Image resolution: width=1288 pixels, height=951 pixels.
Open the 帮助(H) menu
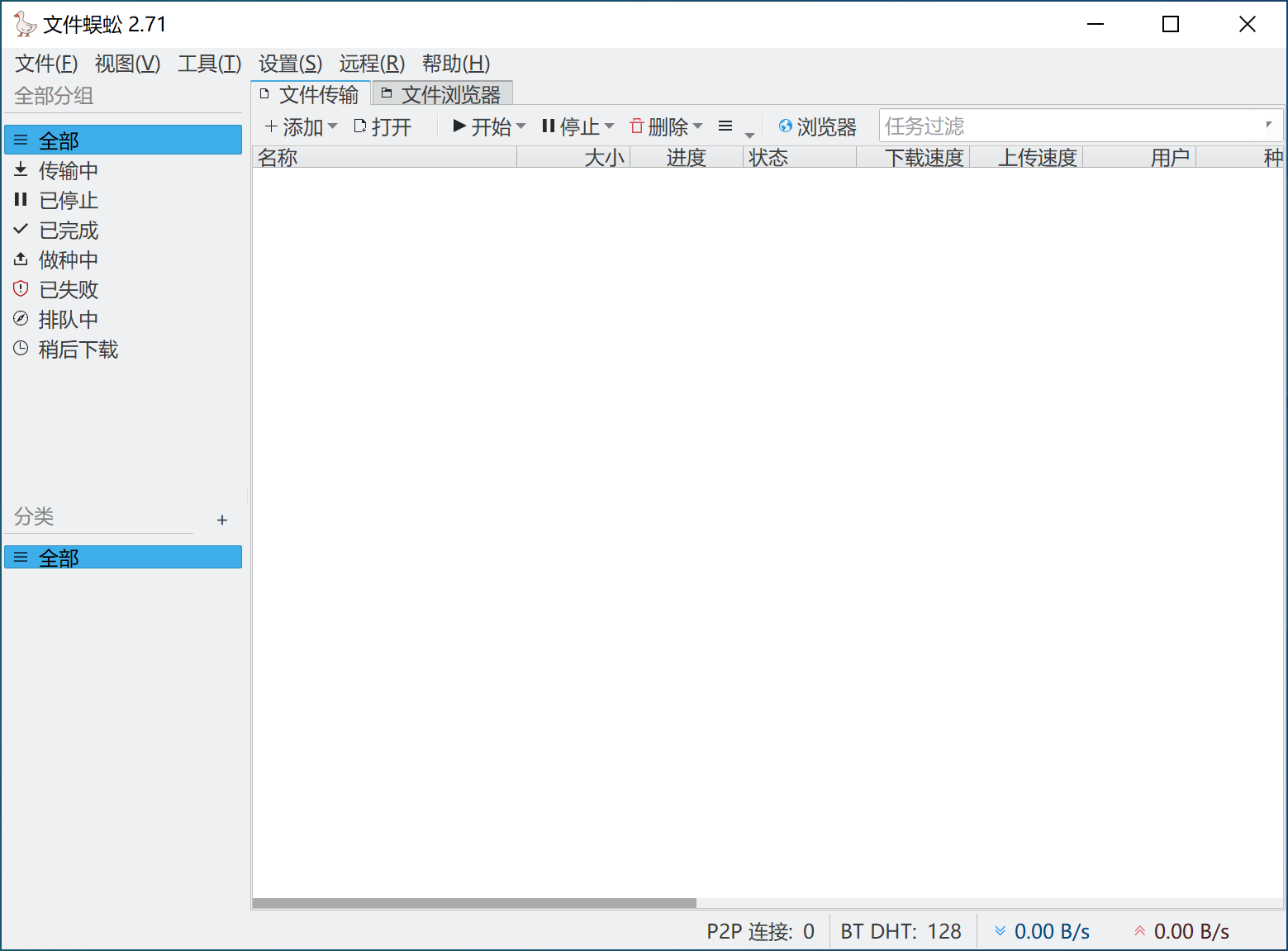tap(456, 64)
